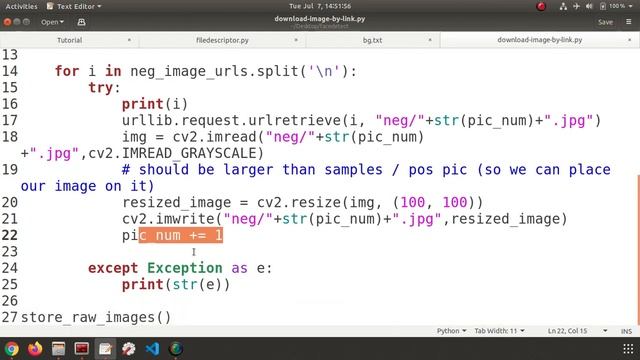The image size is (640, 360).
Task: Open the Tab Width dropdown
Action: point(499,331)
